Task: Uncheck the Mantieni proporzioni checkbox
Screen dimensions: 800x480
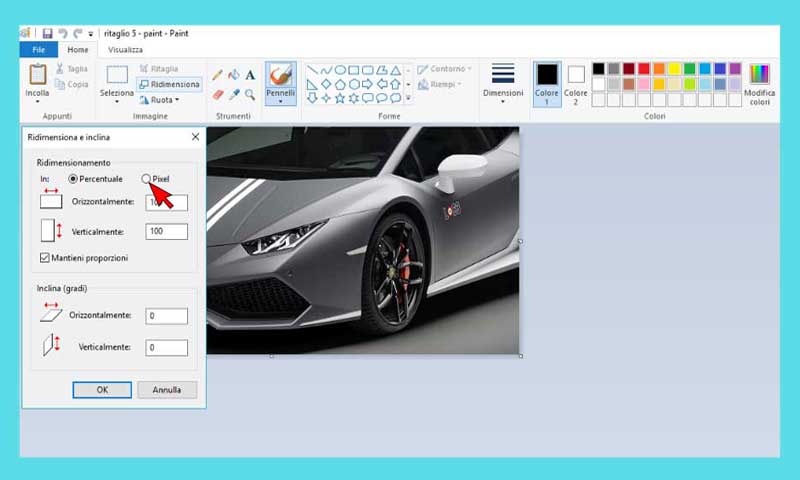Action: tap(45, 258)
